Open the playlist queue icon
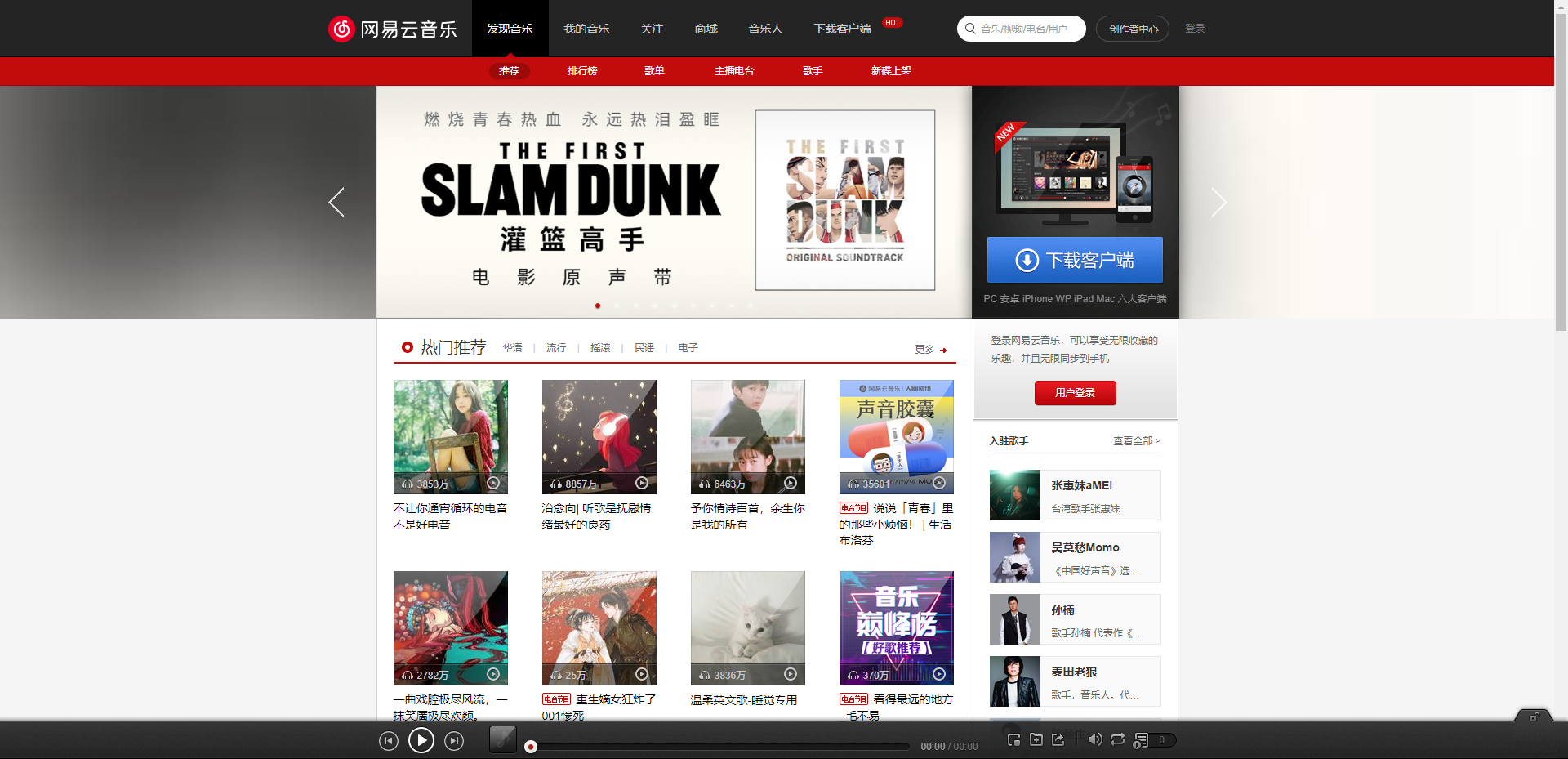 pos(1141,740)
